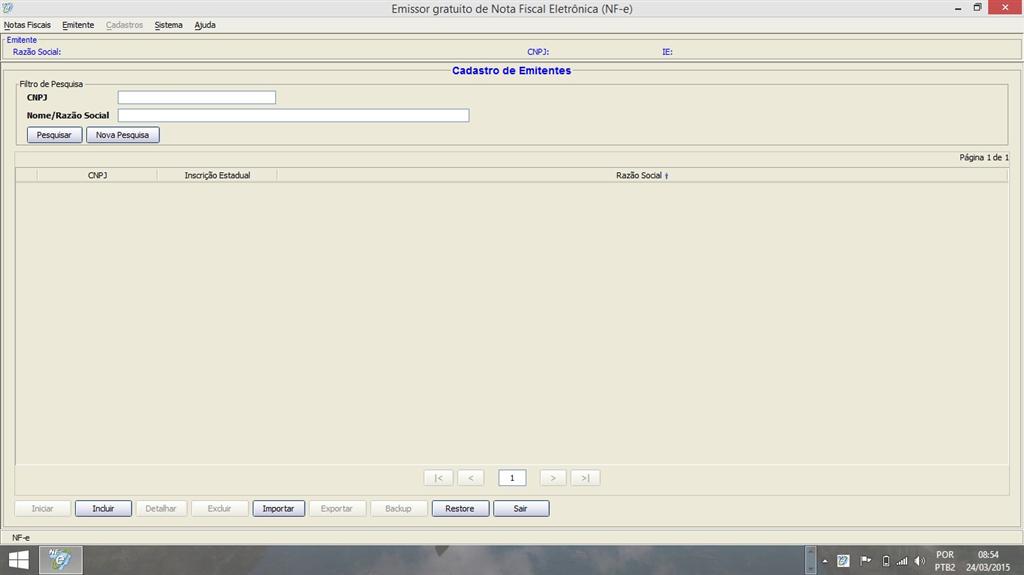Open the Sistema menu
Viewport: 1024px width, 575px height.
[x=168, y=25]
